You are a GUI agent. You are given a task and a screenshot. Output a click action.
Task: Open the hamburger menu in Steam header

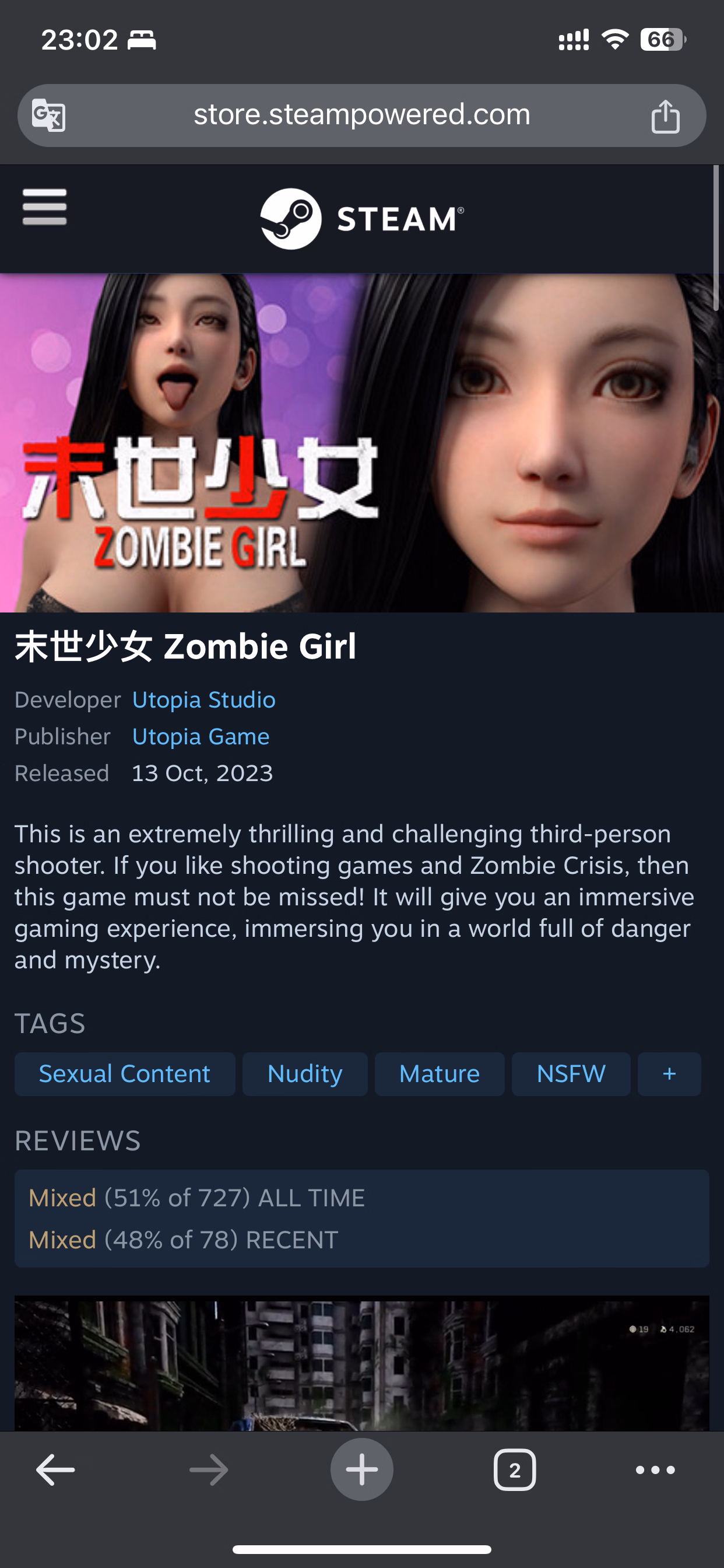pyautogui.click(x=44, y=207)
